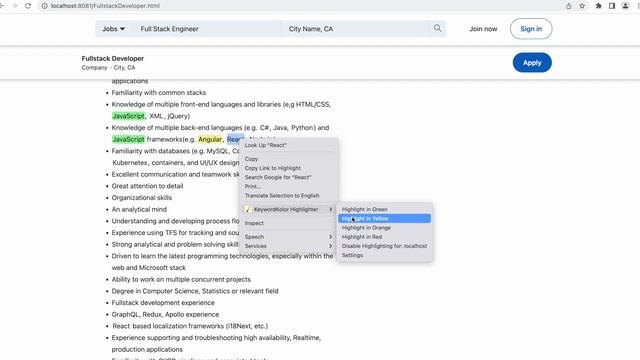Click the Full Stack Engineer search field
640x360 pixels.
(207, 29)
